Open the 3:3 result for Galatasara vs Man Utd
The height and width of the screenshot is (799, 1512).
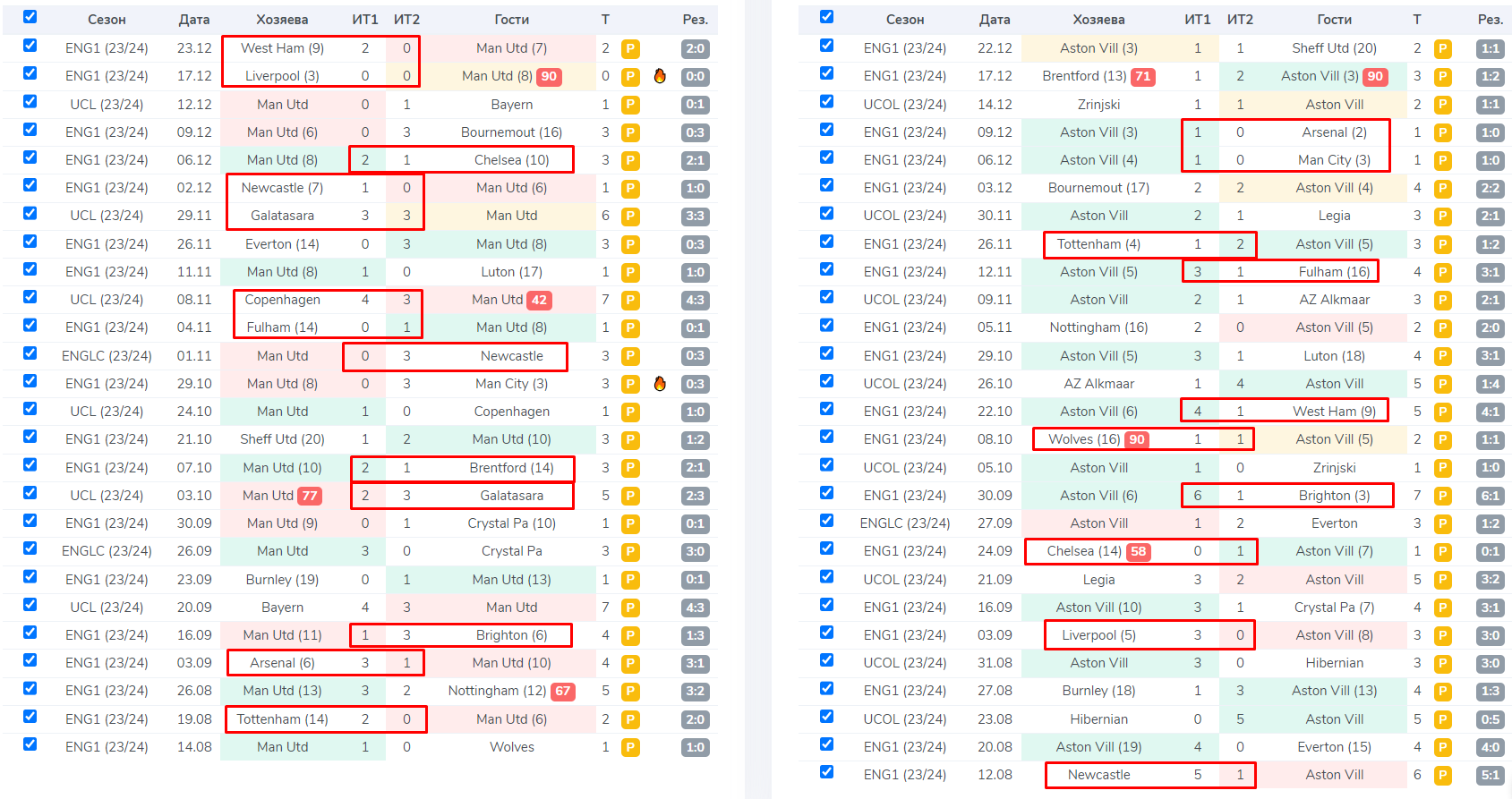pos(696,216)
